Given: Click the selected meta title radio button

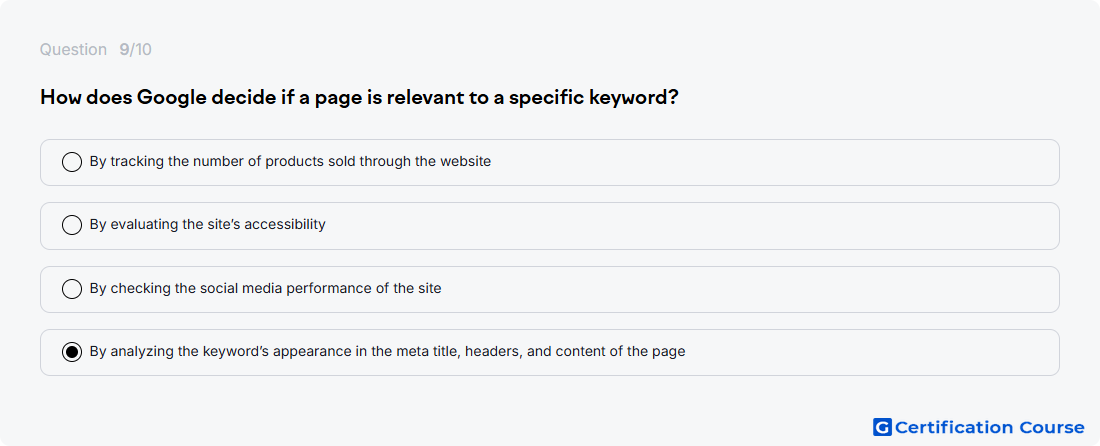Looking at the screenshot, I should (x=72, y=352).
